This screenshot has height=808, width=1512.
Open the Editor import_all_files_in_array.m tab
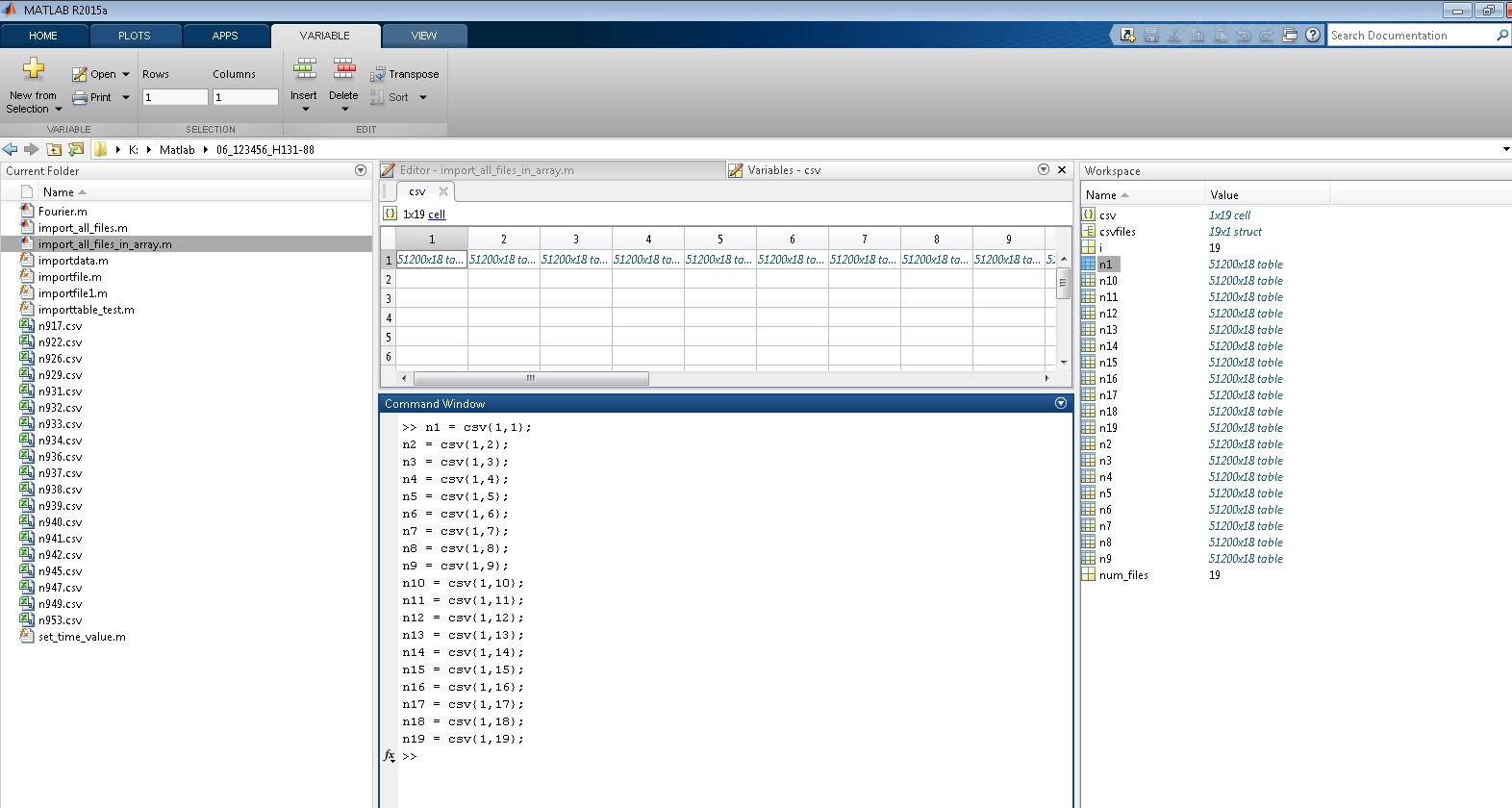pyautogui.click(x=486, y=170)
